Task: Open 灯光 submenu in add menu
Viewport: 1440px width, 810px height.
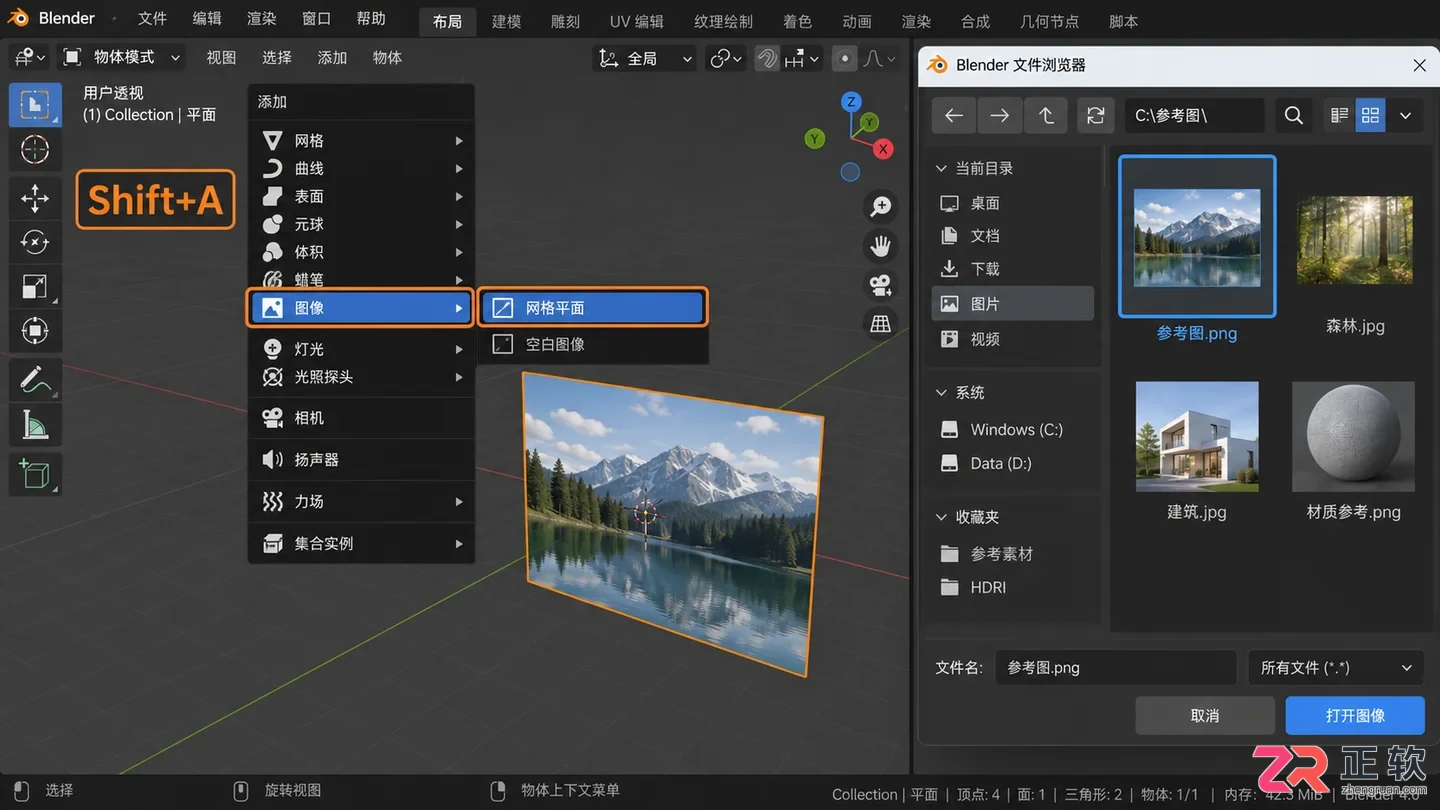Action: pos(361,349)
